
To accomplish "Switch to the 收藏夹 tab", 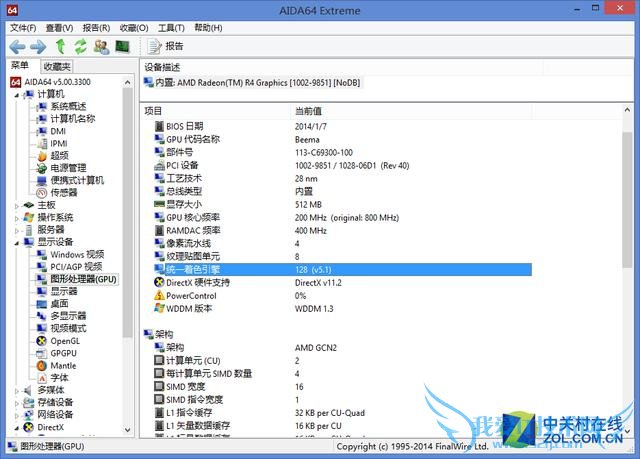I will (57, 67).
